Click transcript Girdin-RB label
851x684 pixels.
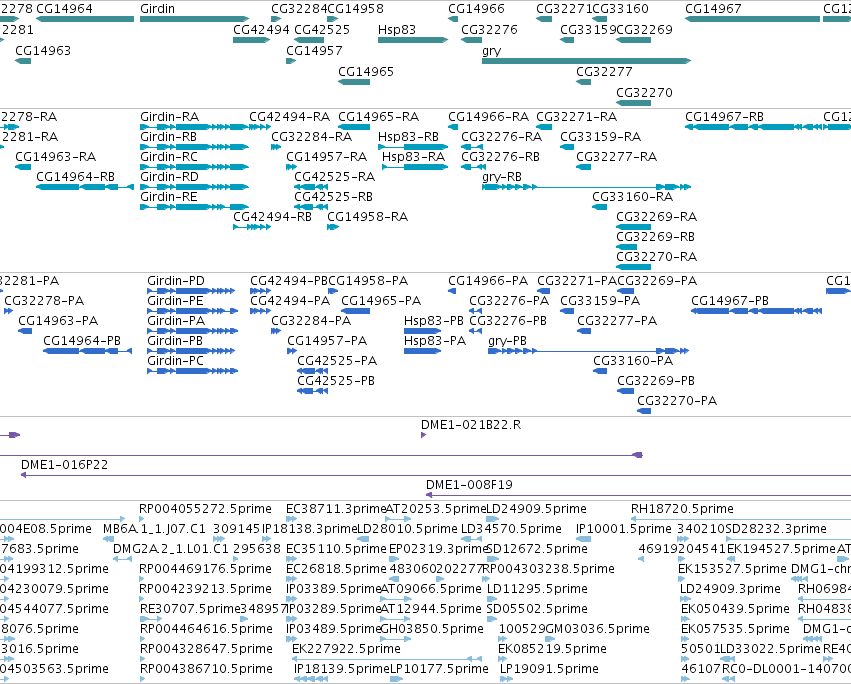(x=168, y=137)
